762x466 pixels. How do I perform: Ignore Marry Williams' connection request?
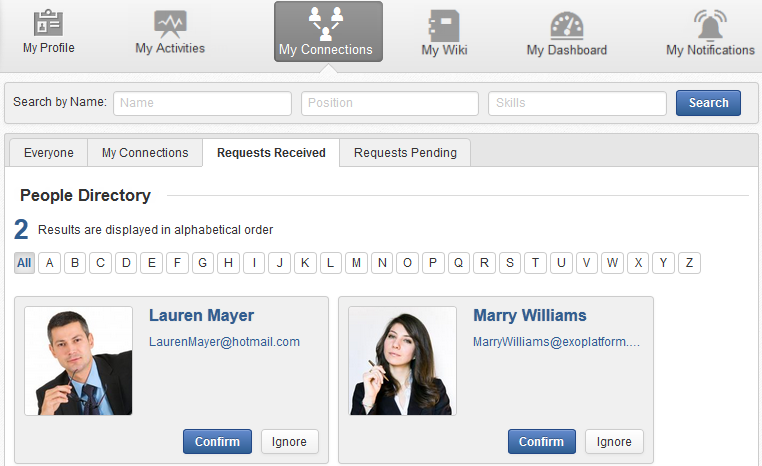[x=614, y=442]
